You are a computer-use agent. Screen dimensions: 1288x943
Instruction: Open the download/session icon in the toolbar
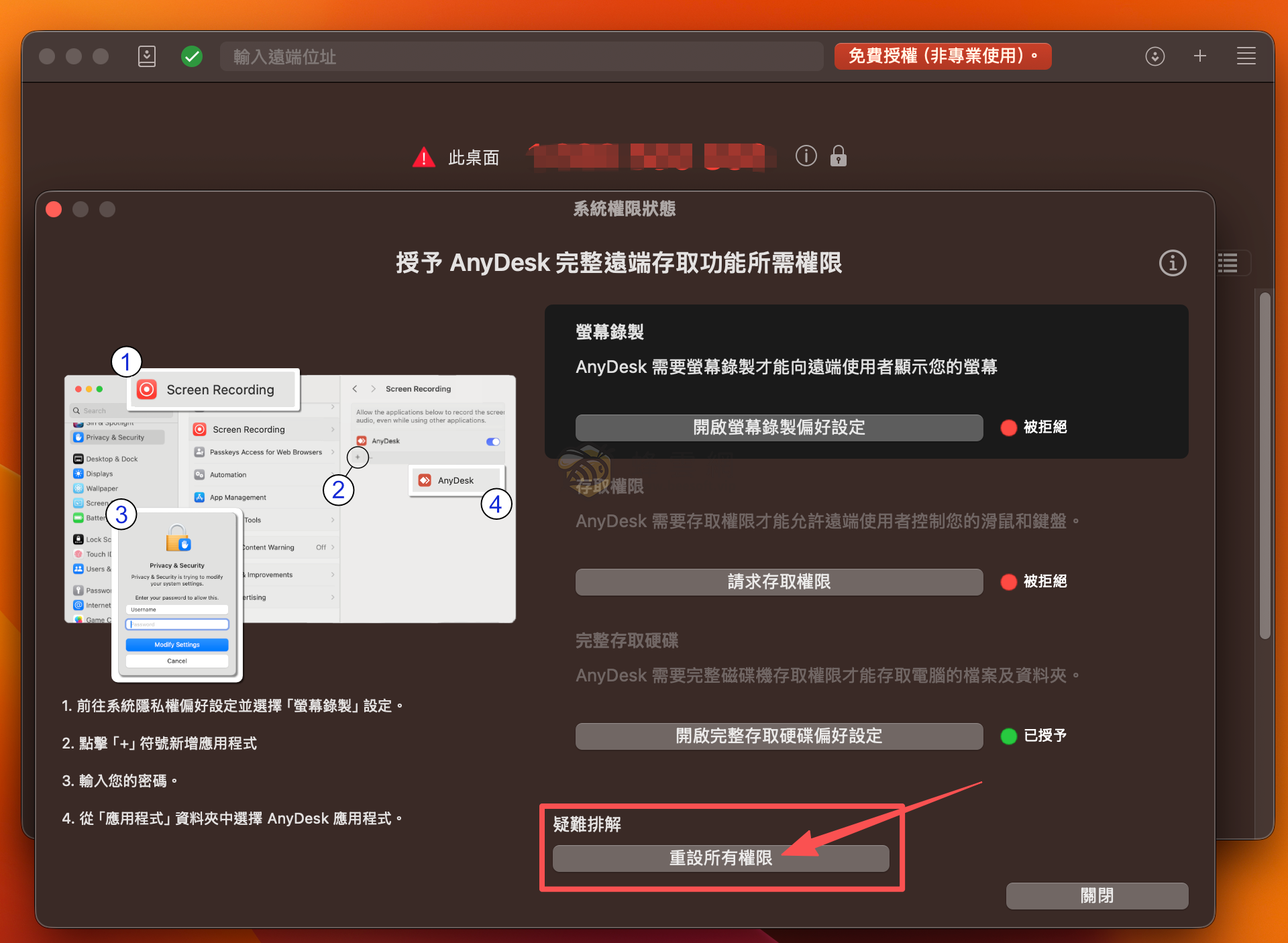[x=1155, y=56]
